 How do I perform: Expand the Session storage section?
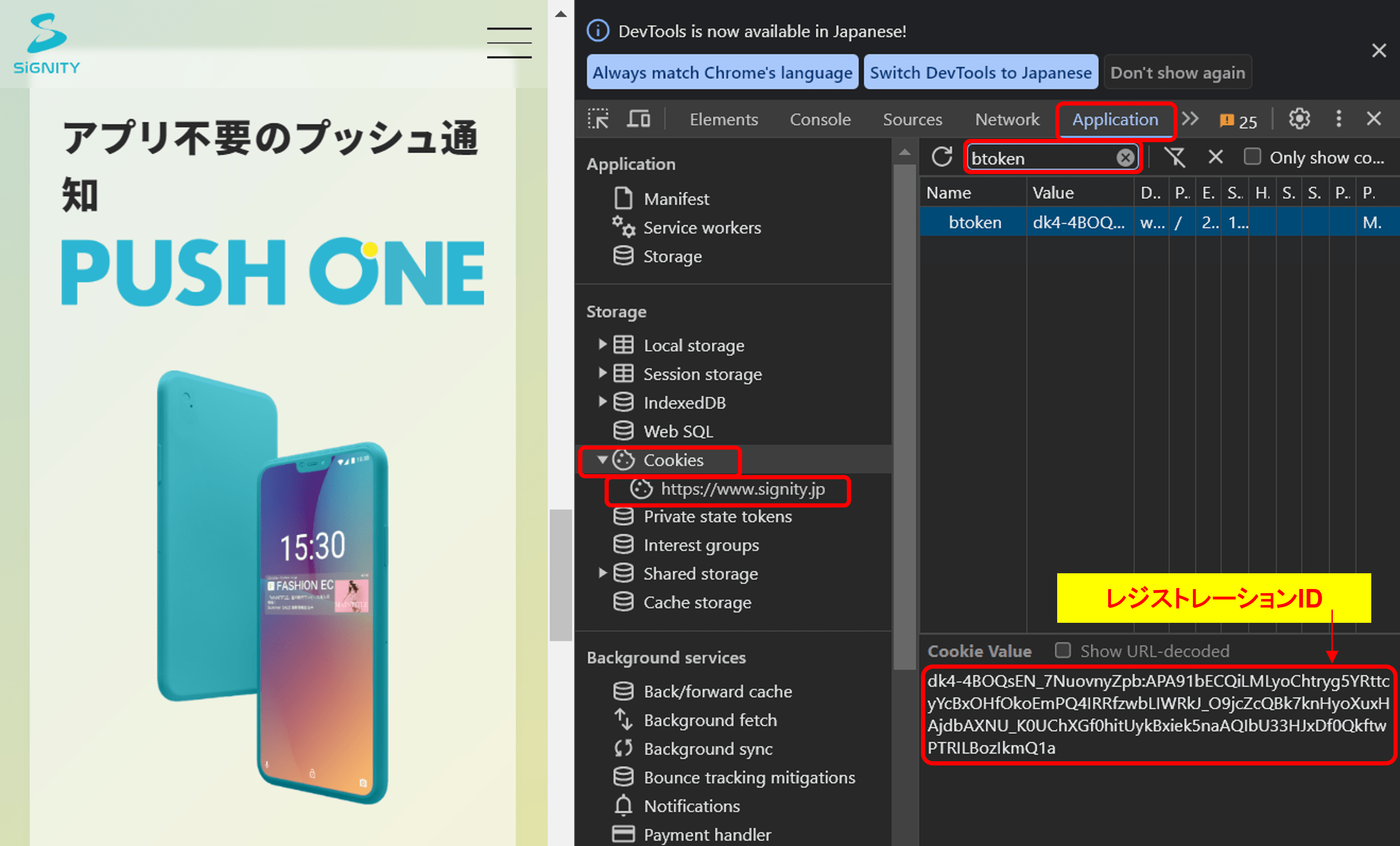pyautogui.click(x=603, y=373)
